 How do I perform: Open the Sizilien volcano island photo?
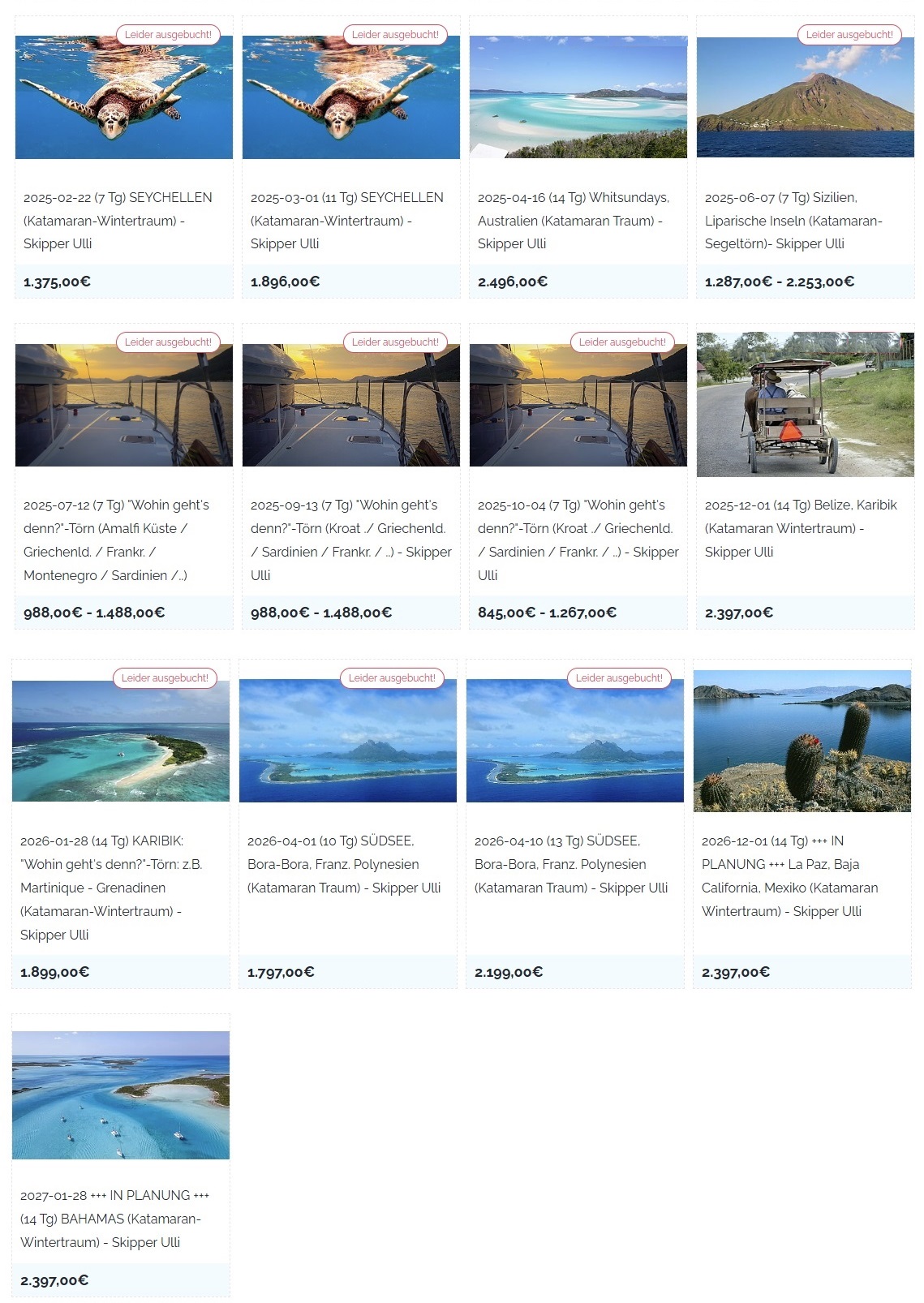[x=805, y=97]
